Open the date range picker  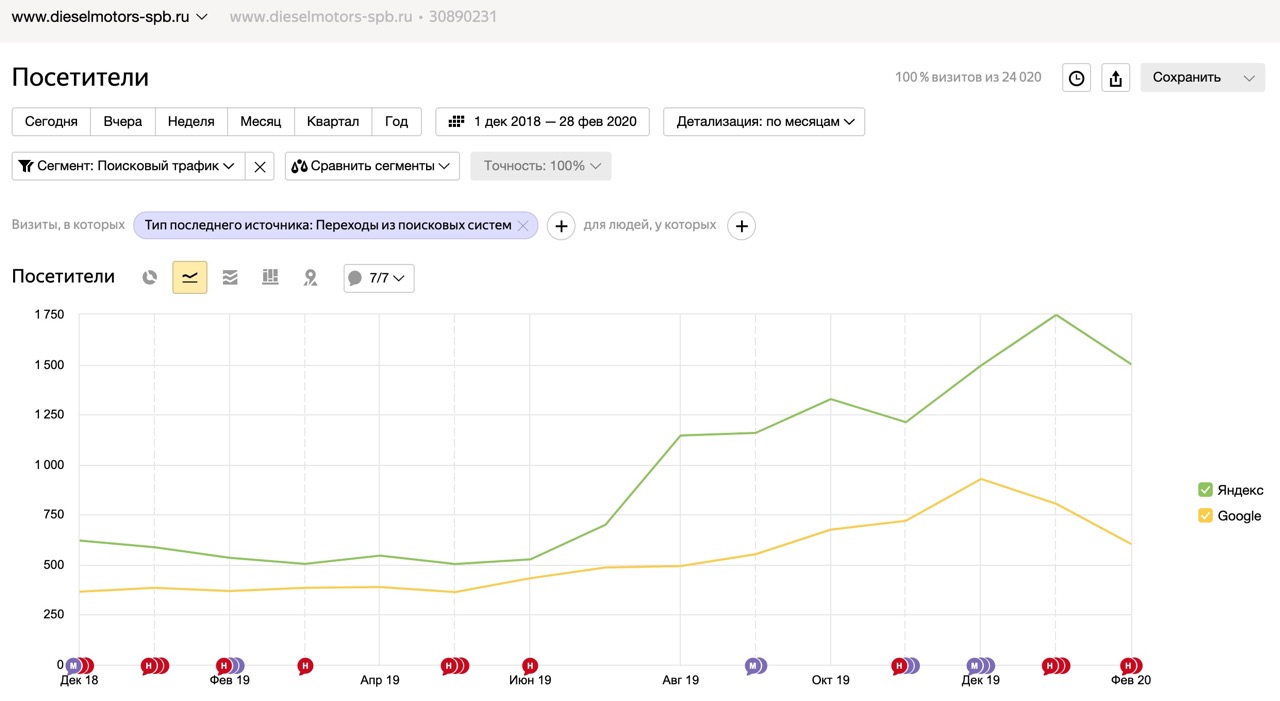pyautogui.click(x=543, y=122)
